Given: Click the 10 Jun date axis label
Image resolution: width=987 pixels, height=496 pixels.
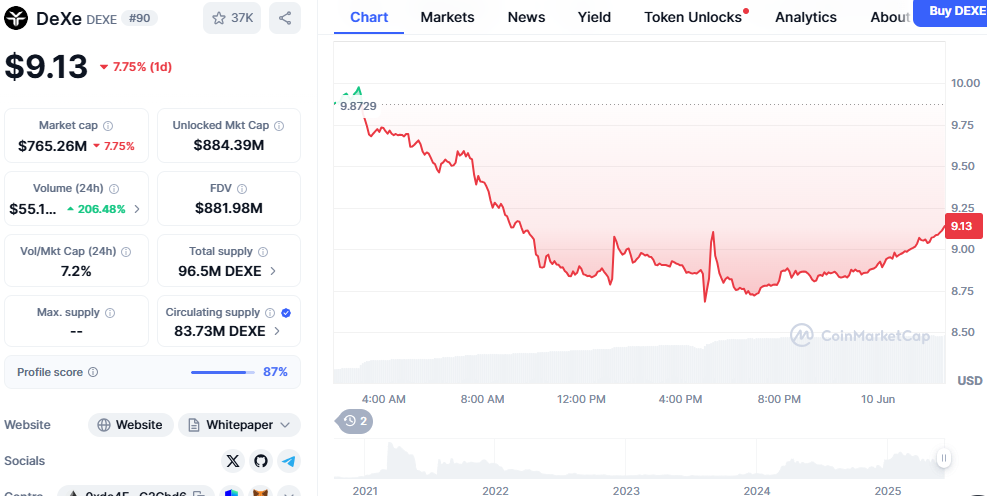Looking at the screenshot, I should click(876, 399).
